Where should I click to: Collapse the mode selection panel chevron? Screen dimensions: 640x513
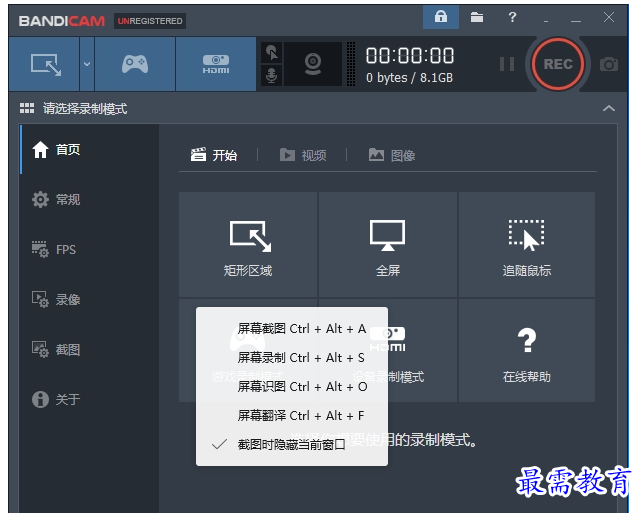coord(609,108)
